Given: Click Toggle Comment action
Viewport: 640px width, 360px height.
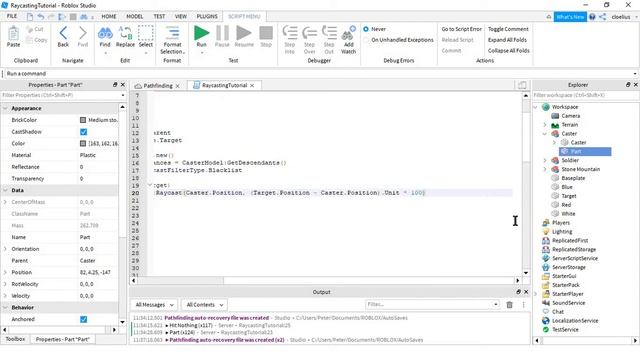Looking at the screenshot, I should point(508,29).
